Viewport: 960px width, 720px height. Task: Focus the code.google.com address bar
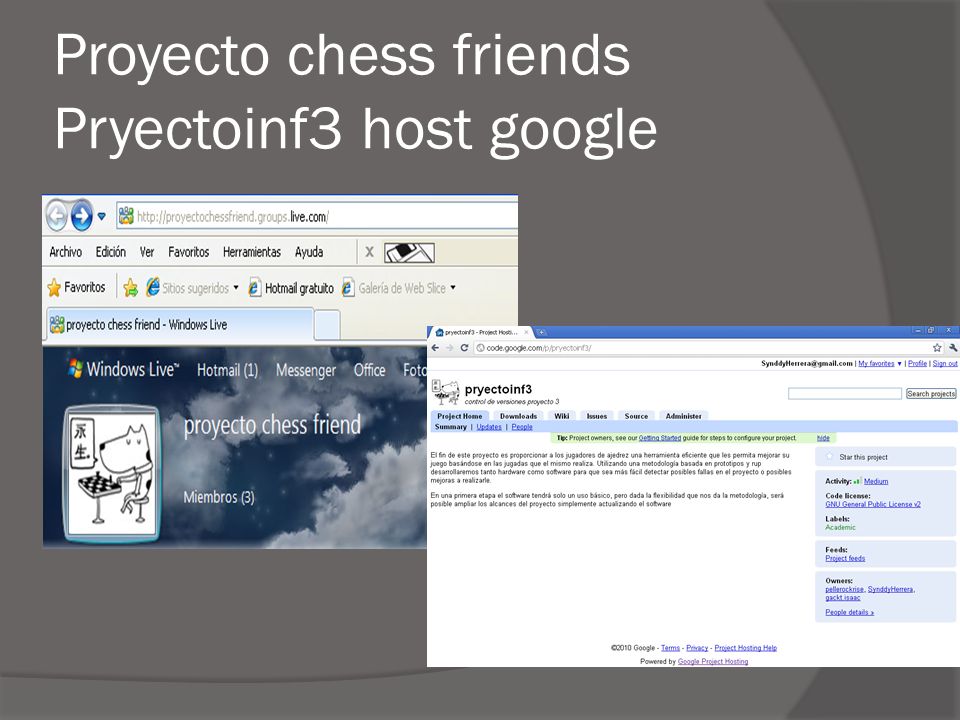click(704, 348)
